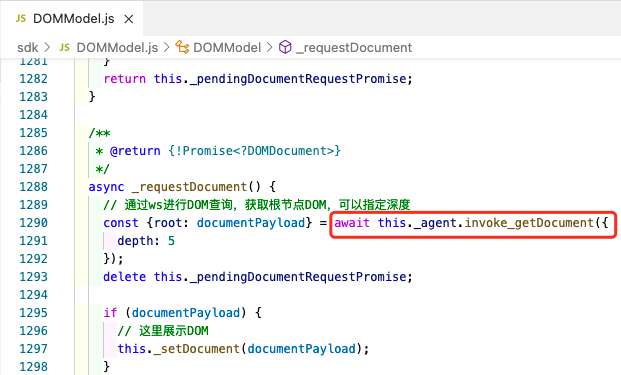621x375 pixels.
Task: Click the await keyword on line 1290
Action: pos(352,223)
